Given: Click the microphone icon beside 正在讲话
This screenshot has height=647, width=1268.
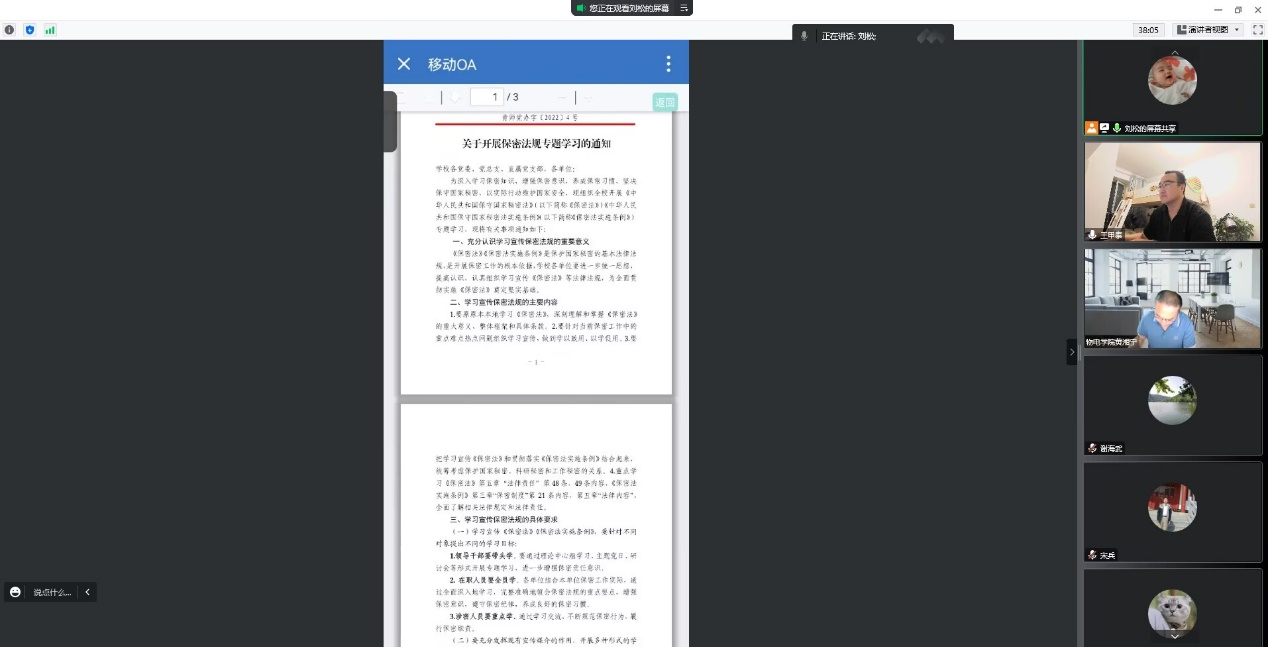Looking at the screenshot, I should (x=804, y=36).
